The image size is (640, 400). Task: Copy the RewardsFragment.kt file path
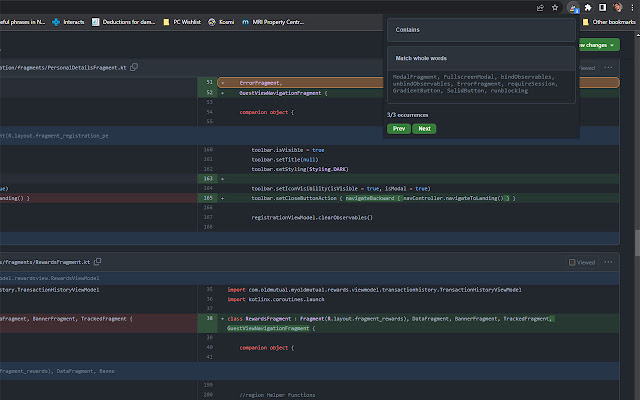(x=98, y=262)
